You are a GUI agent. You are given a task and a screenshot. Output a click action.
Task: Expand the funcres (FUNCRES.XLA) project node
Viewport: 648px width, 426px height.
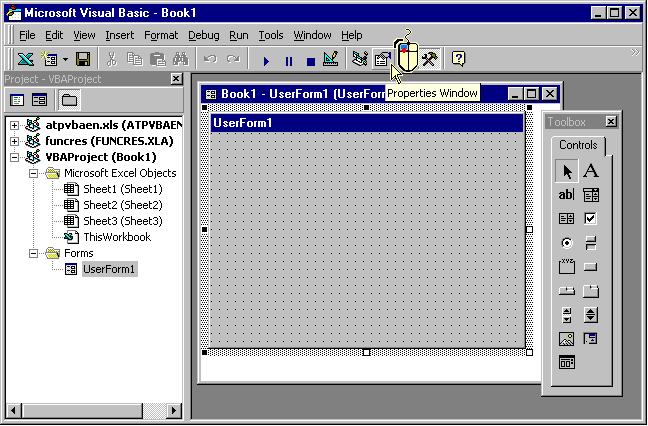[x=14, y=141]
